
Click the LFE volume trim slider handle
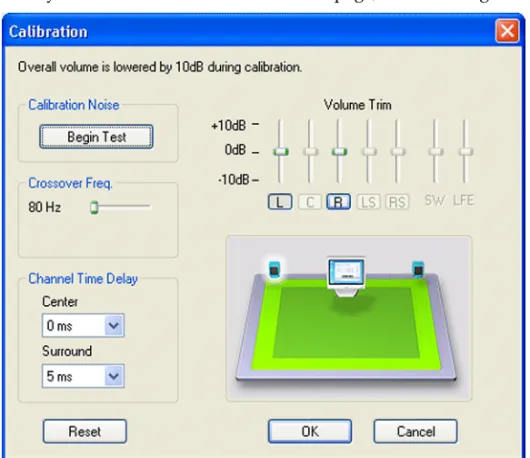click(x=465, y=151)
